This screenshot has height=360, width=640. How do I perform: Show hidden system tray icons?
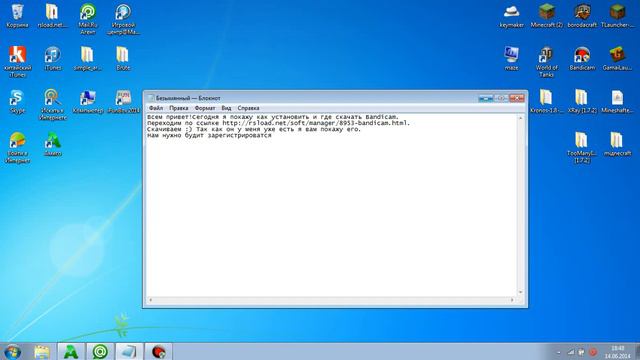559,352
